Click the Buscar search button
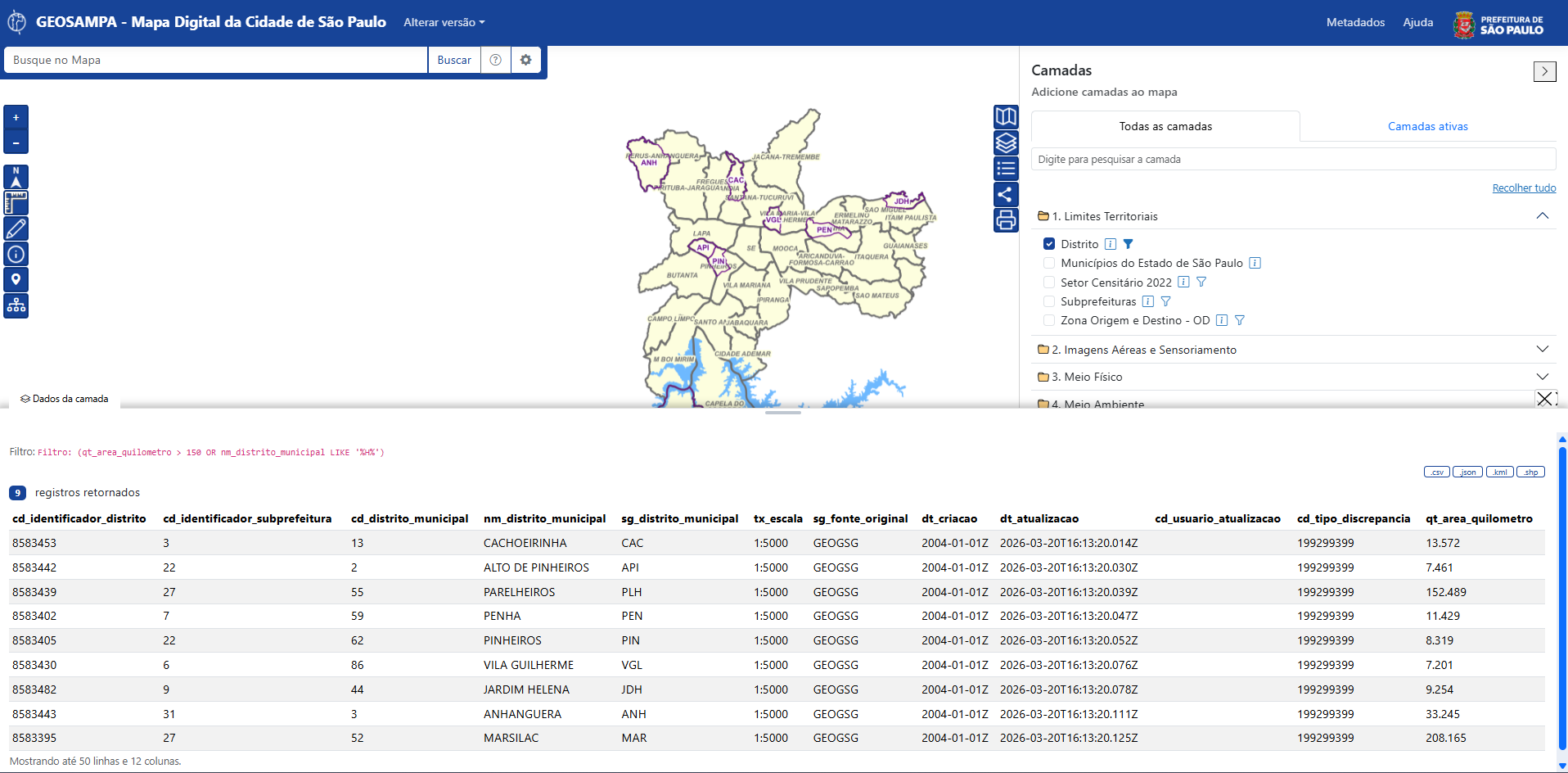The image size is (1568, 773). [454, 60]
